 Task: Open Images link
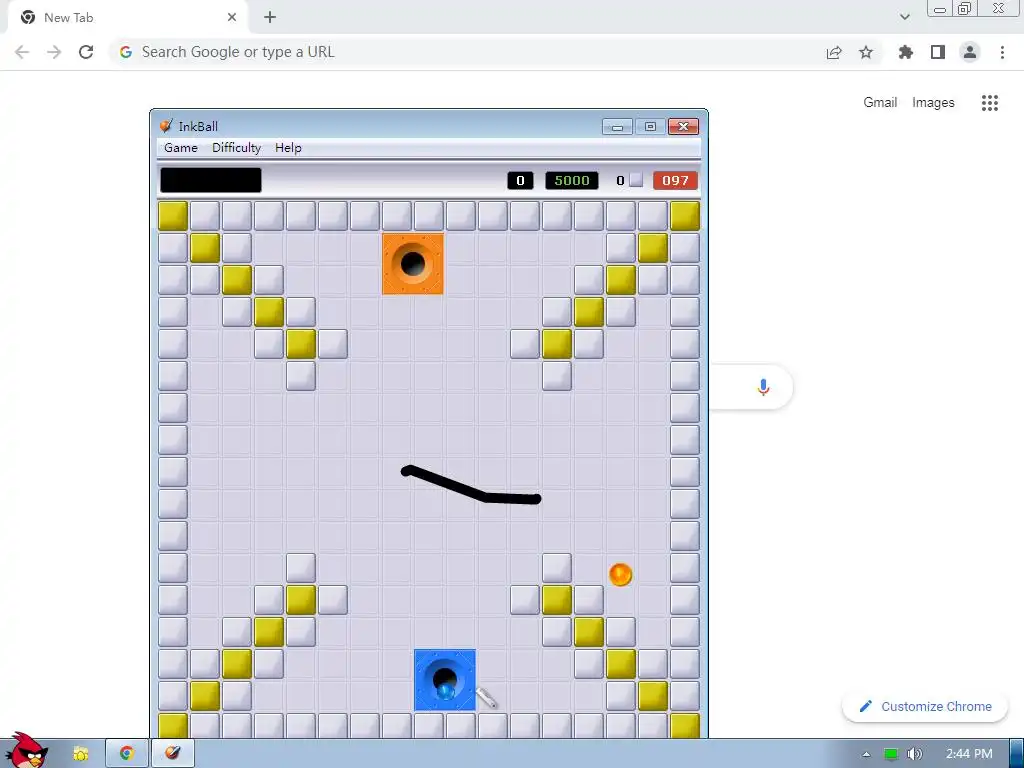click(x=933, y=103)
